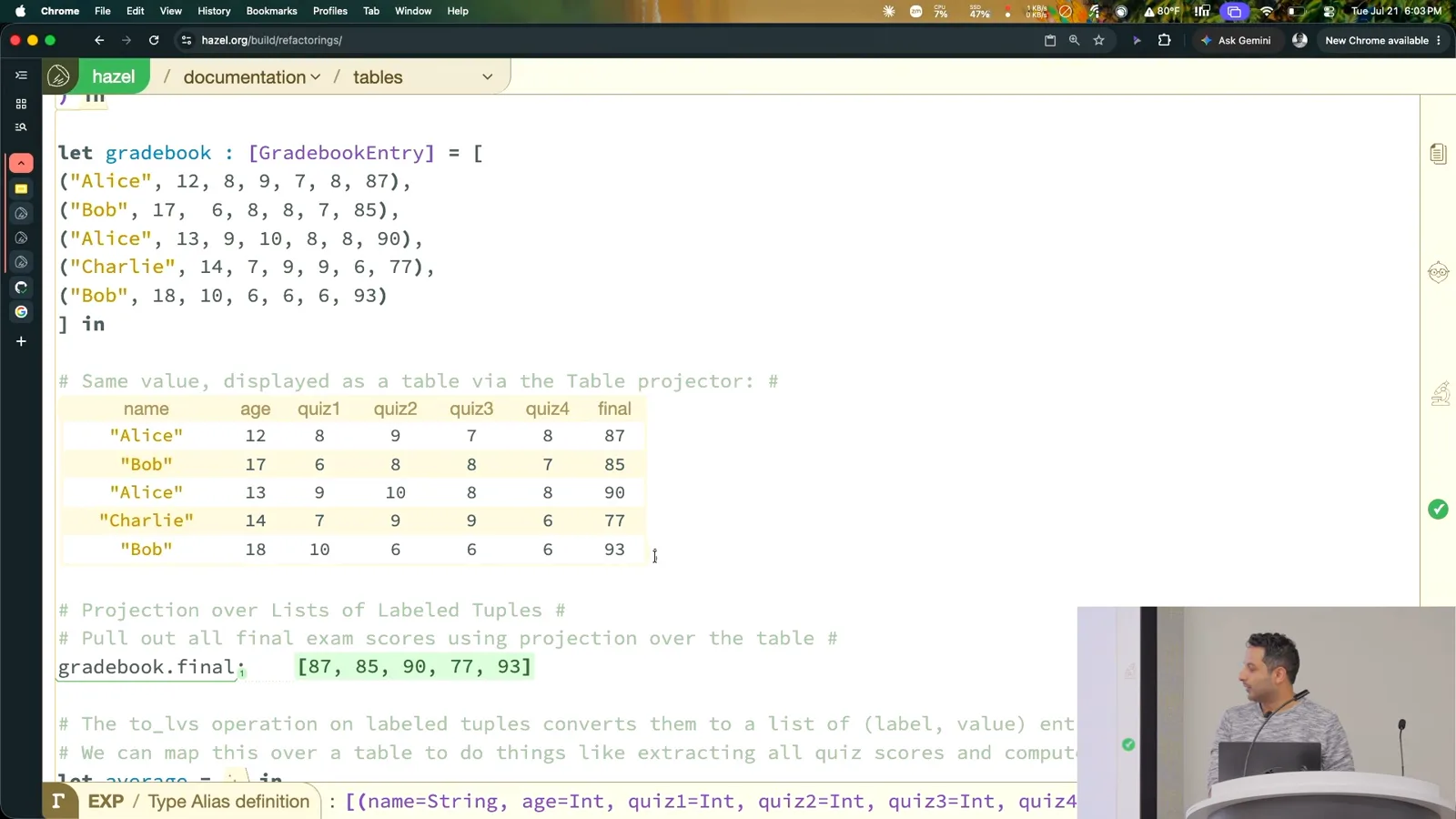Open the Chrome extensions puzzle icon
The height and width of the screenshot is (819, 1456).
coord(1164,40)
